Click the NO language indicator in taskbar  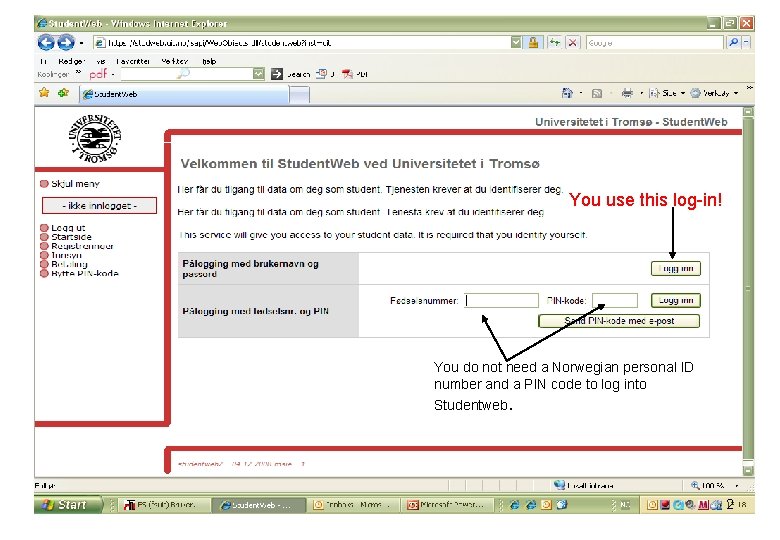click(625, 505)
